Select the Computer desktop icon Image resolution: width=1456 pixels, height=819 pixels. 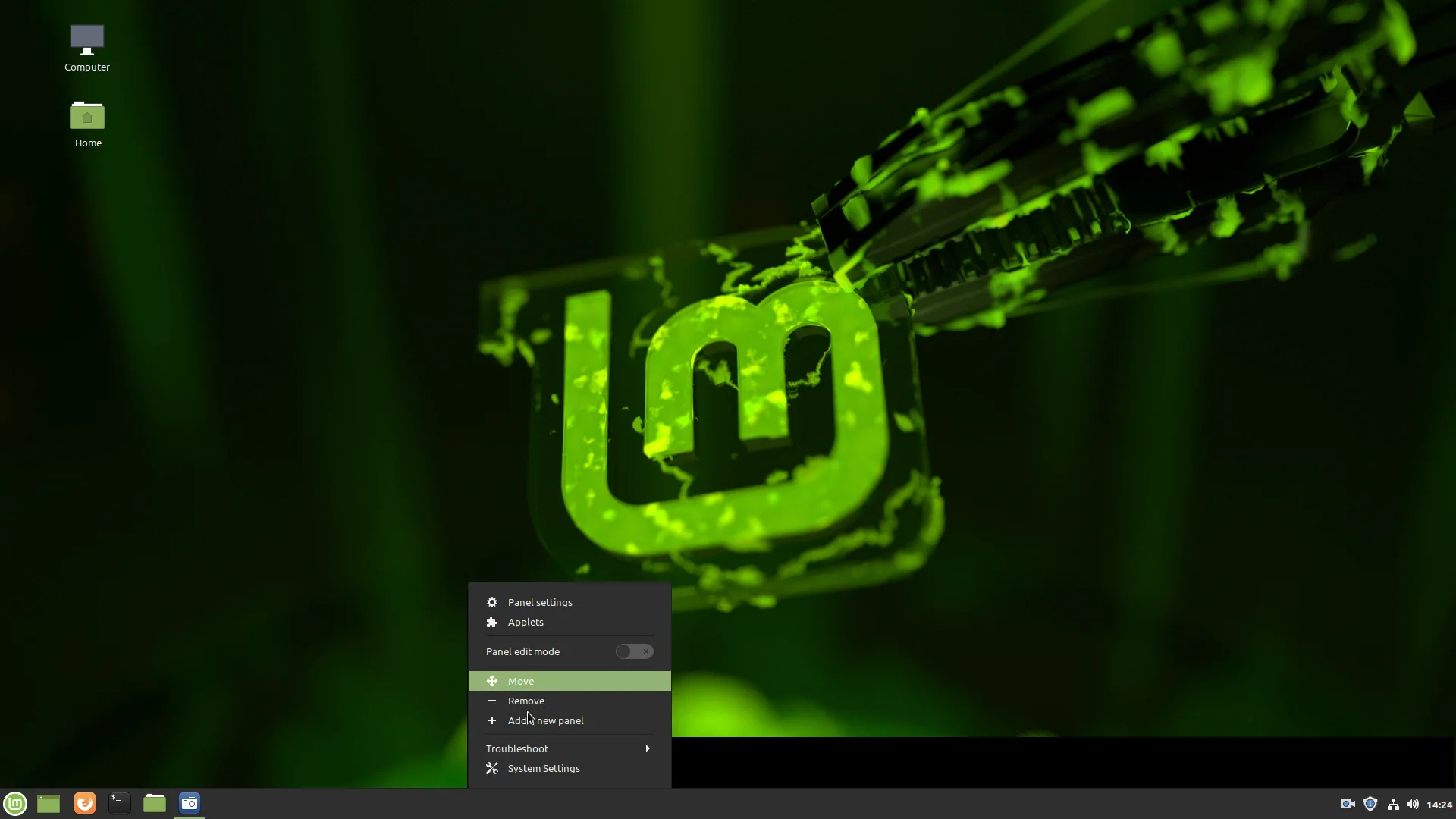[x=87, y=47]
